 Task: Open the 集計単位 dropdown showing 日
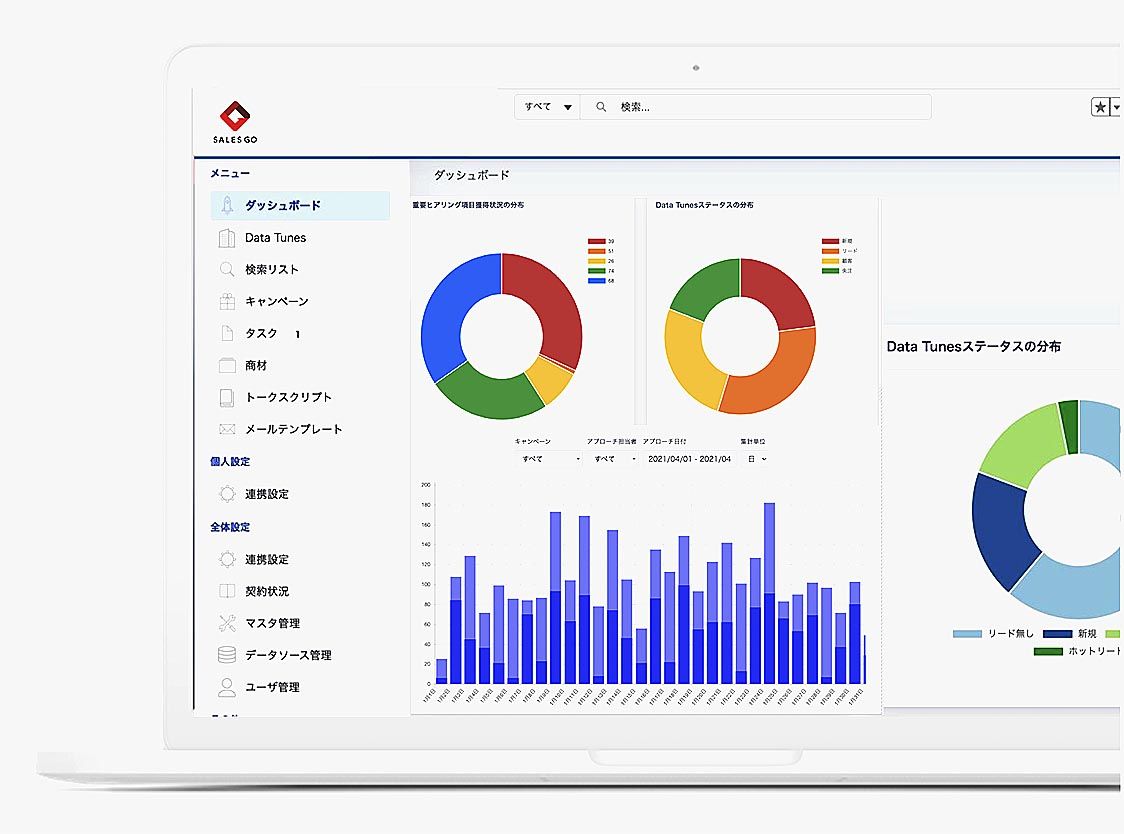pyautogui.click(x=755, y=459)
